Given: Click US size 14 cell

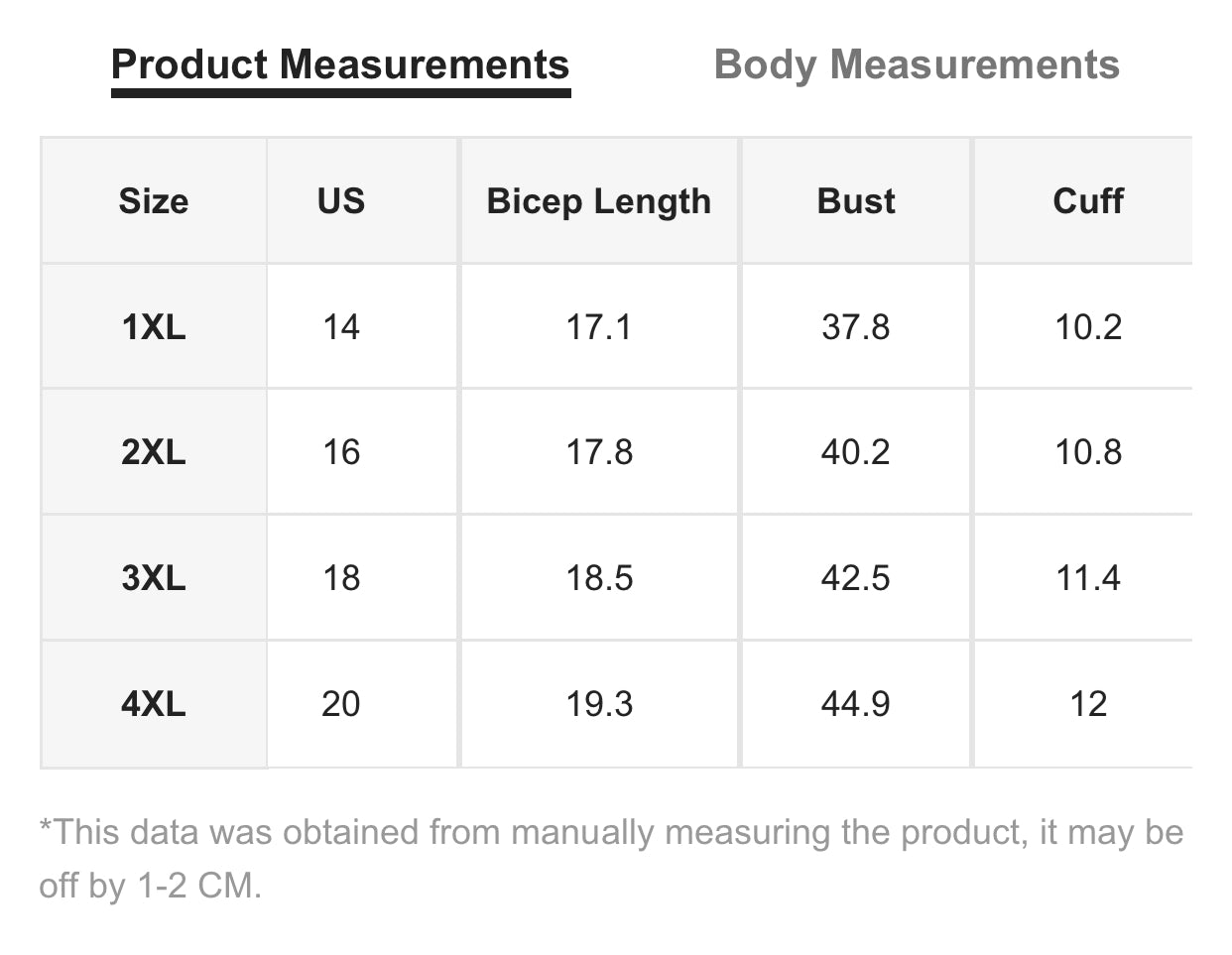Looking at the screenshot, I should coord(341,327).
